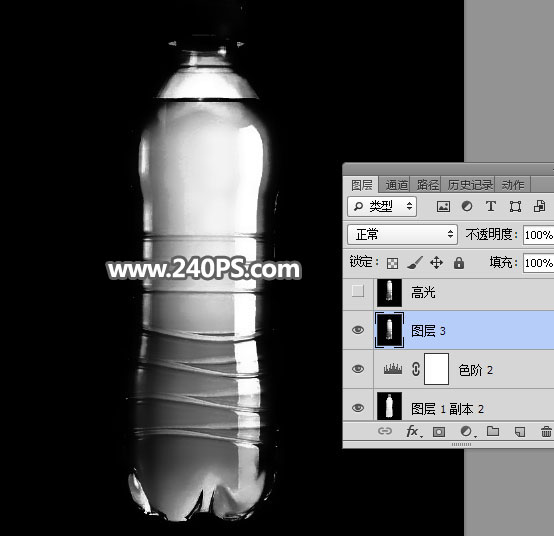The height and width of the screenshot is (536, 554).
Task: Open the 类型 filter type dropdown
Action: click(382, 206)
